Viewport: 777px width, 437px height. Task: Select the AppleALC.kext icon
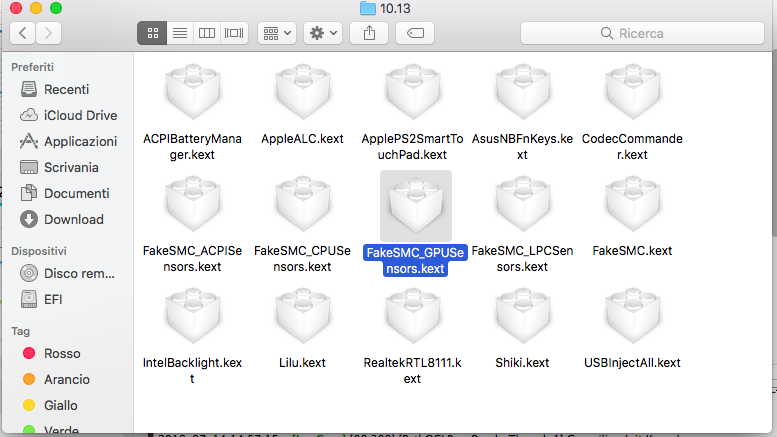pyautogui.click(x=303, y=92)
